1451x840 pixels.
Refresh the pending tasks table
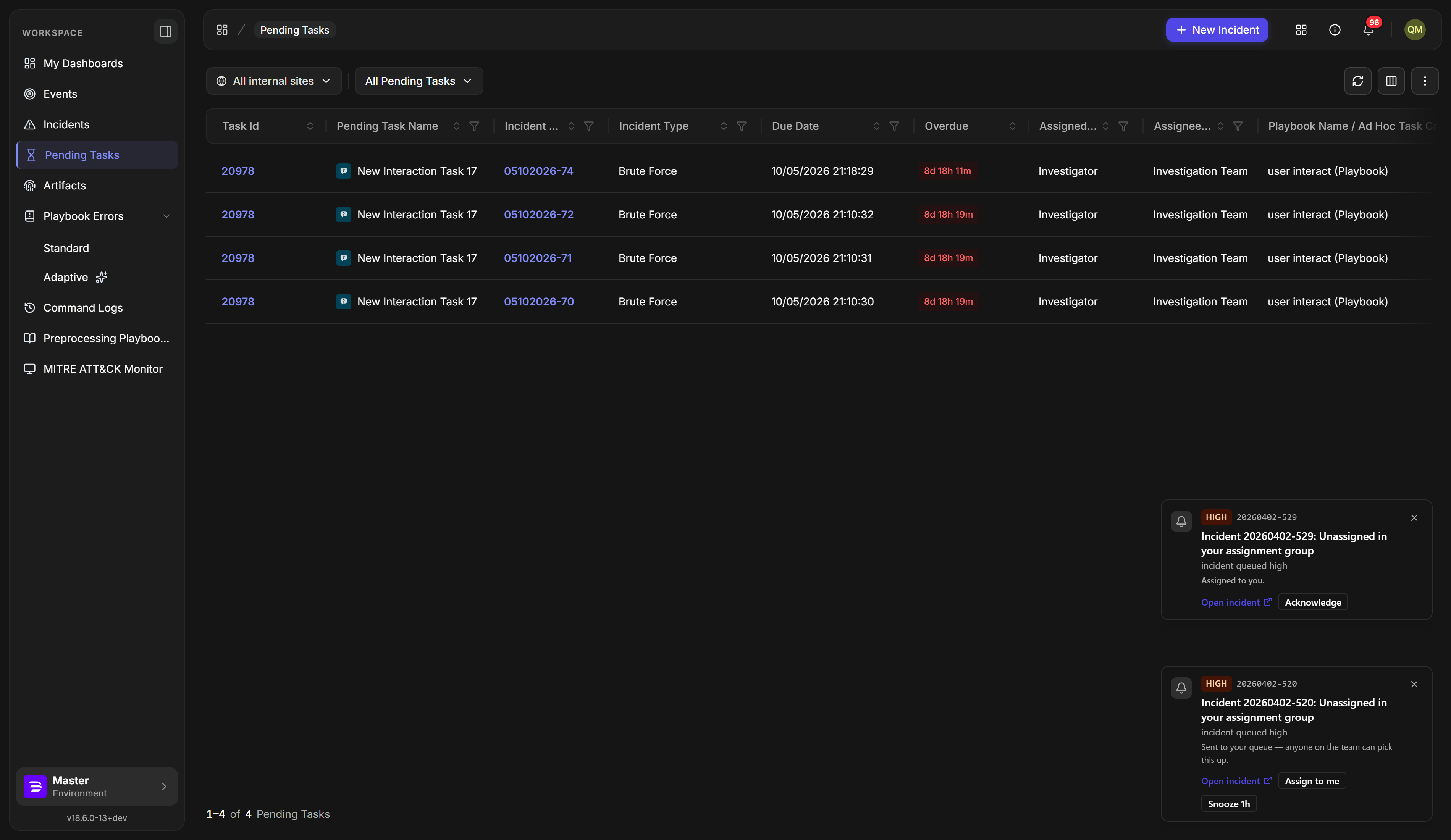tap(1358, 81)
